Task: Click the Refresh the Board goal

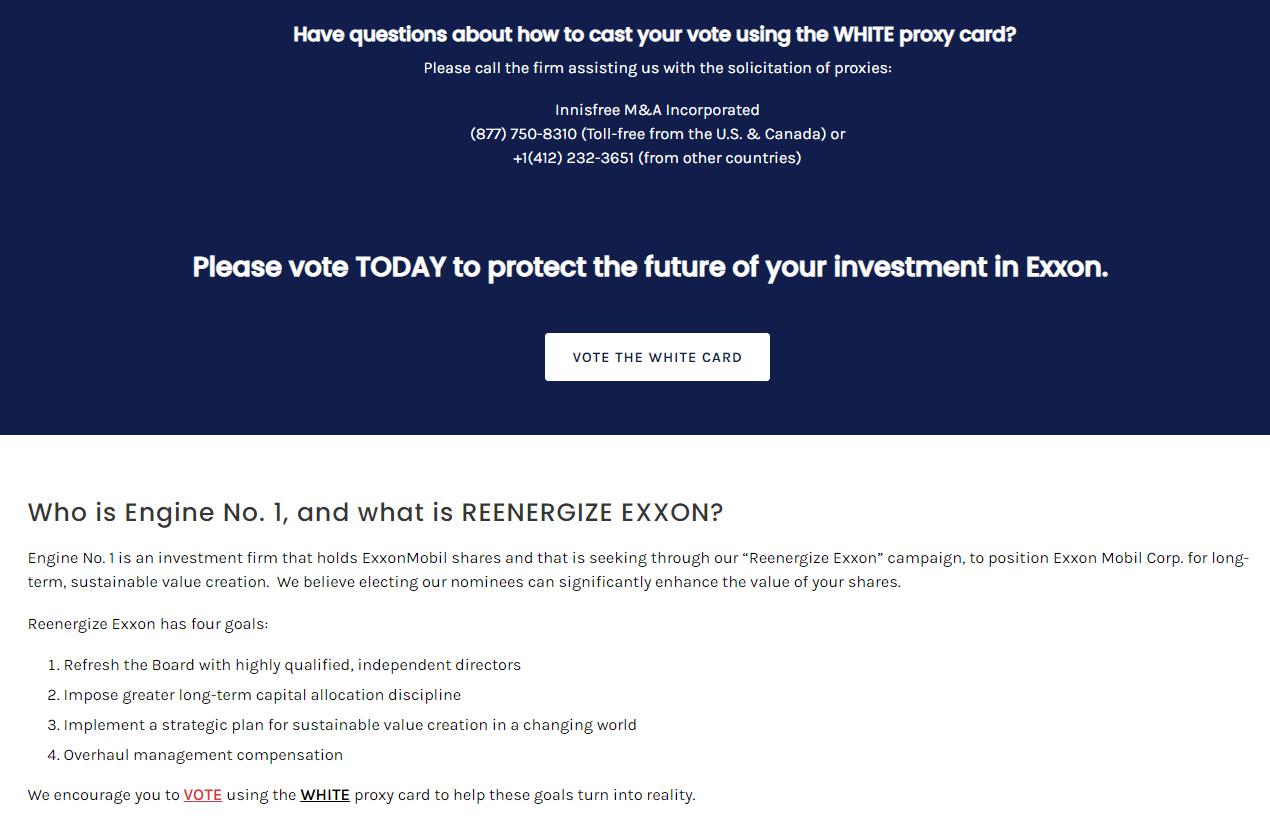Action: point(292,665)
